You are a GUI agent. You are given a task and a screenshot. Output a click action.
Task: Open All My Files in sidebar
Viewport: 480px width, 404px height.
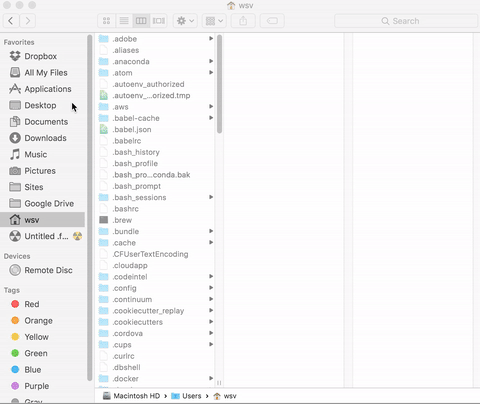click(42, 73)
